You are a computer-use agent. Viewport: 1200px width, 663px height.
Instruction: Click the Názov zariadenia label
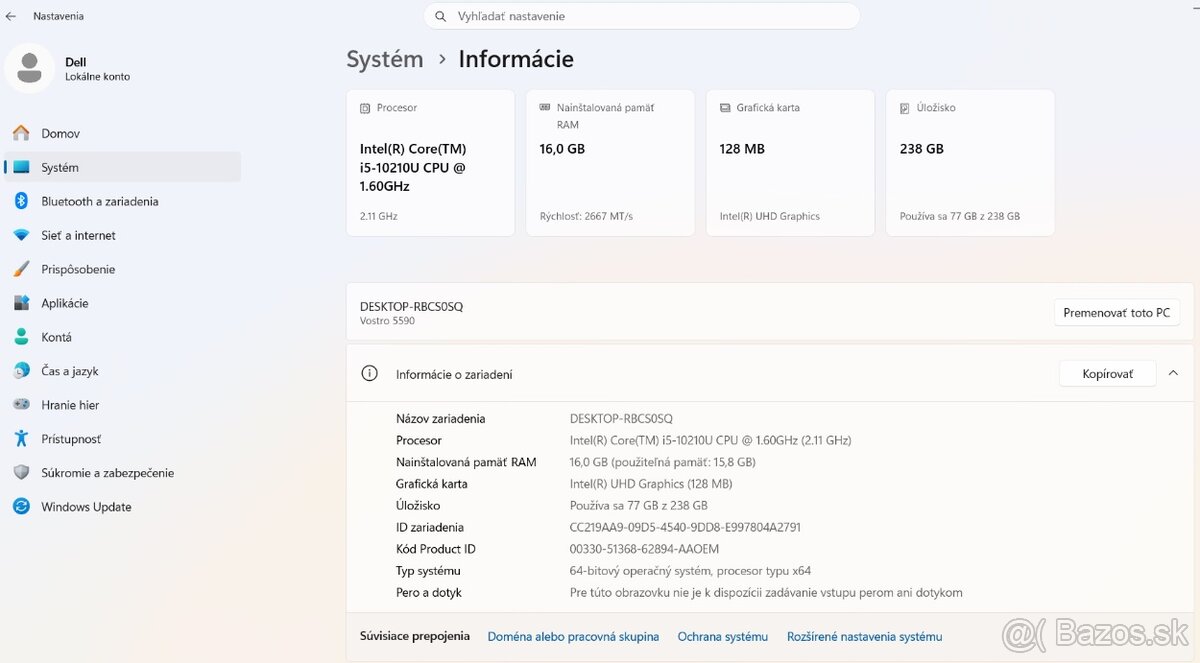(441, 419)
